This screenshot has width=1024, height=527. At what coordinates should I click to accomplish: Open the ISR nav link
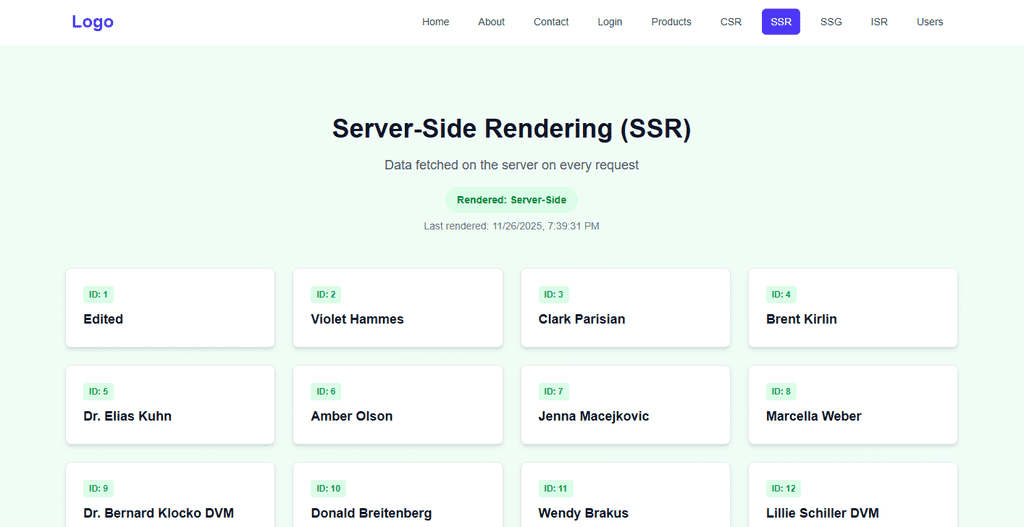879,22
